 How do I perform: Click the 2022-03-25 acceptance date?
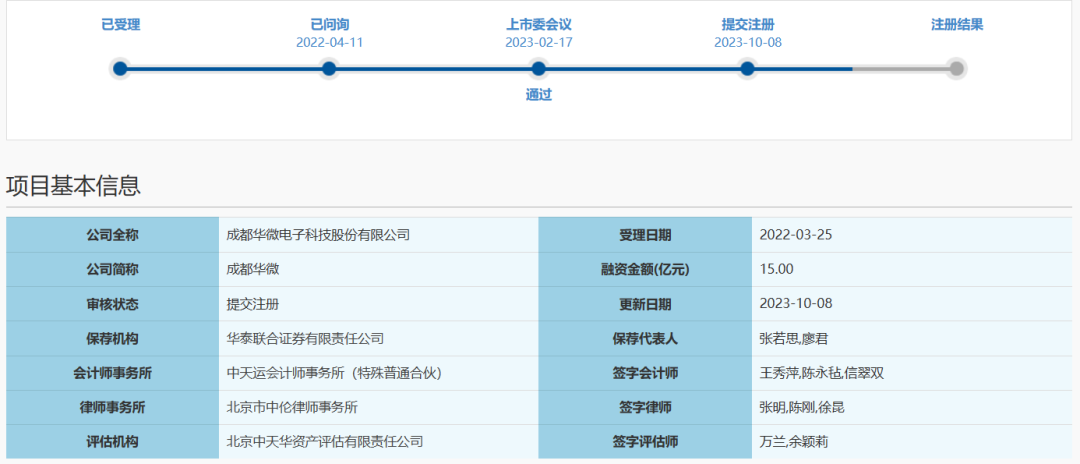796,235
